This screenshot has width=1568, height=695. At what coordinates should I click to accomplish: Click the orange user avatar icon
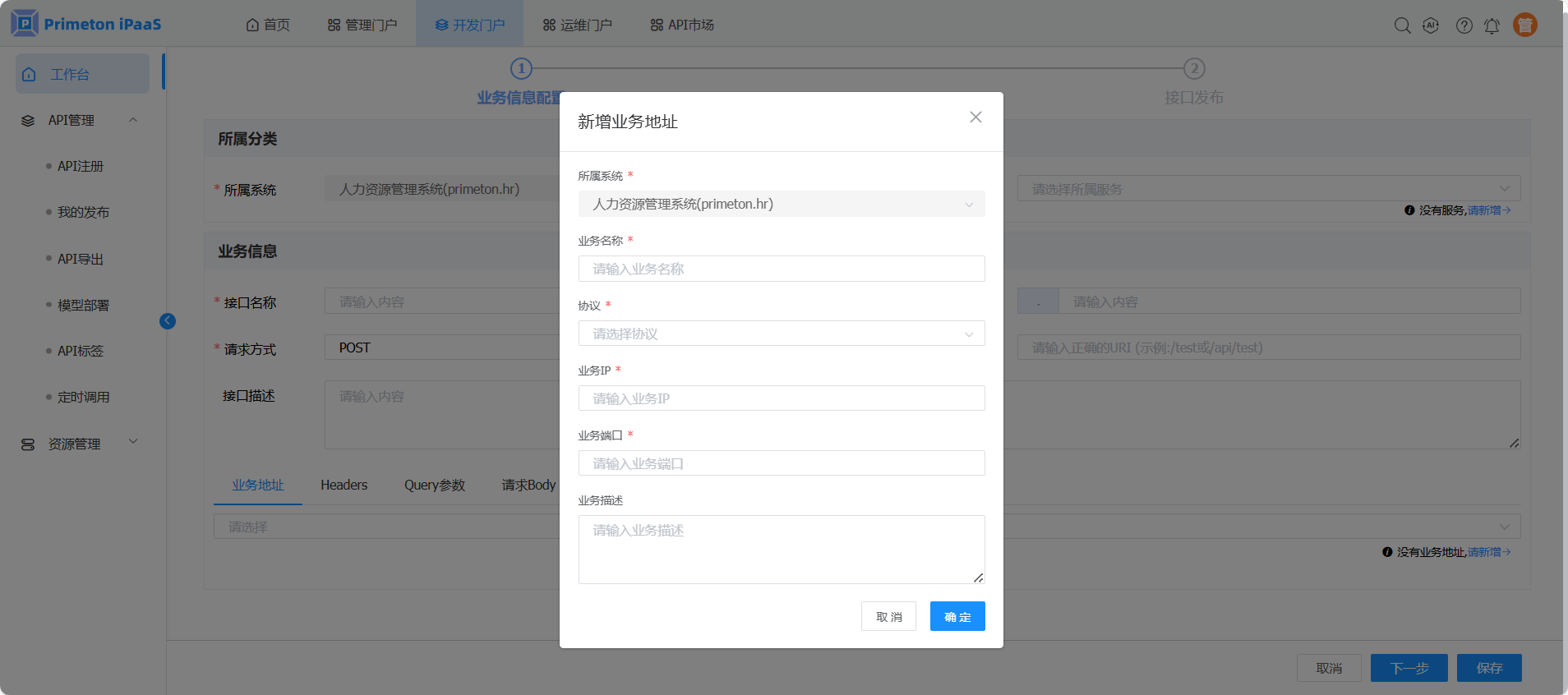[1524, 25]
